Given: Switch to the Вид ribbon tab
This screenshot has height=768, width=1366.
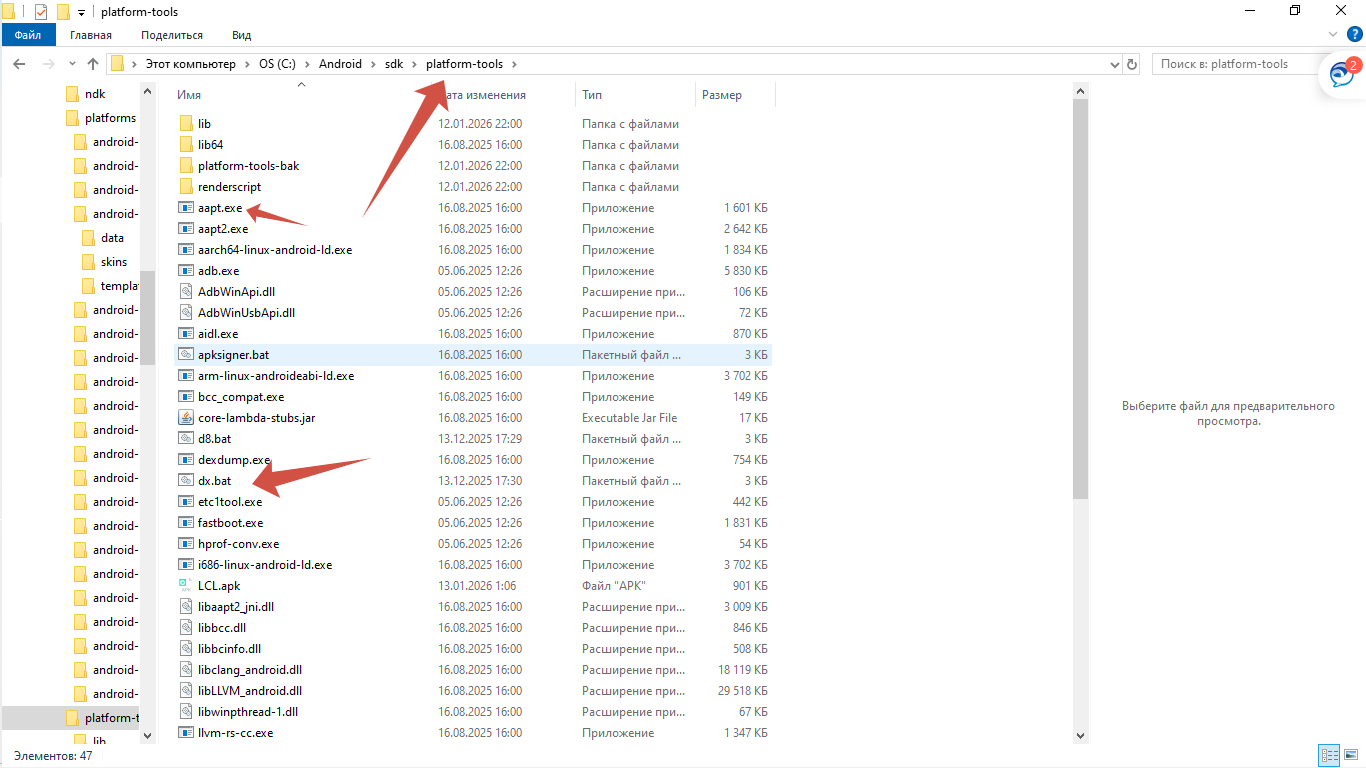Looking at the screenshot, I should (241, 35).
